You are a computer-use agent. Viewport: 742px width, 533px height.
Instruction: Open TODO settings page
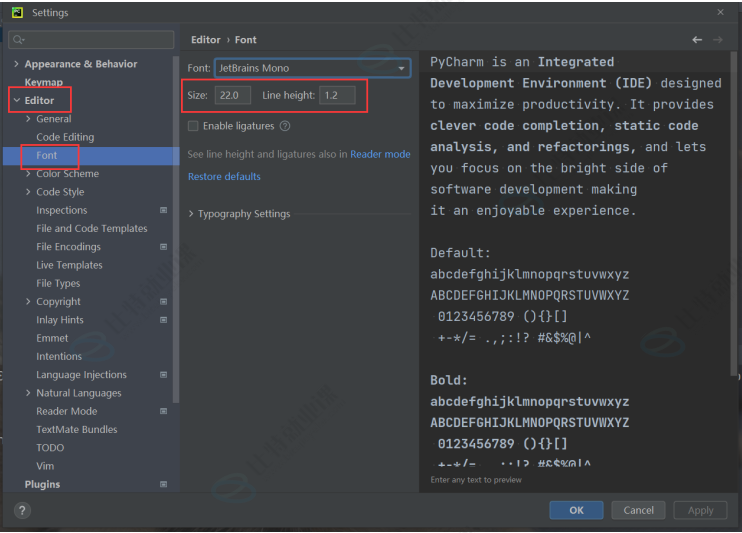[50, 448]
